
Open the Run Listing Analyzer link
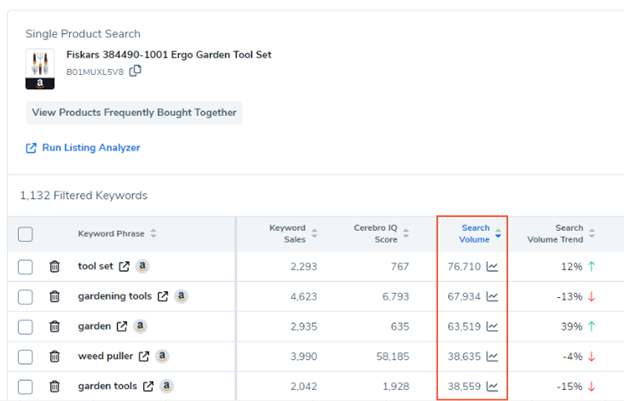pyautogui.click(x=83, y=148)
